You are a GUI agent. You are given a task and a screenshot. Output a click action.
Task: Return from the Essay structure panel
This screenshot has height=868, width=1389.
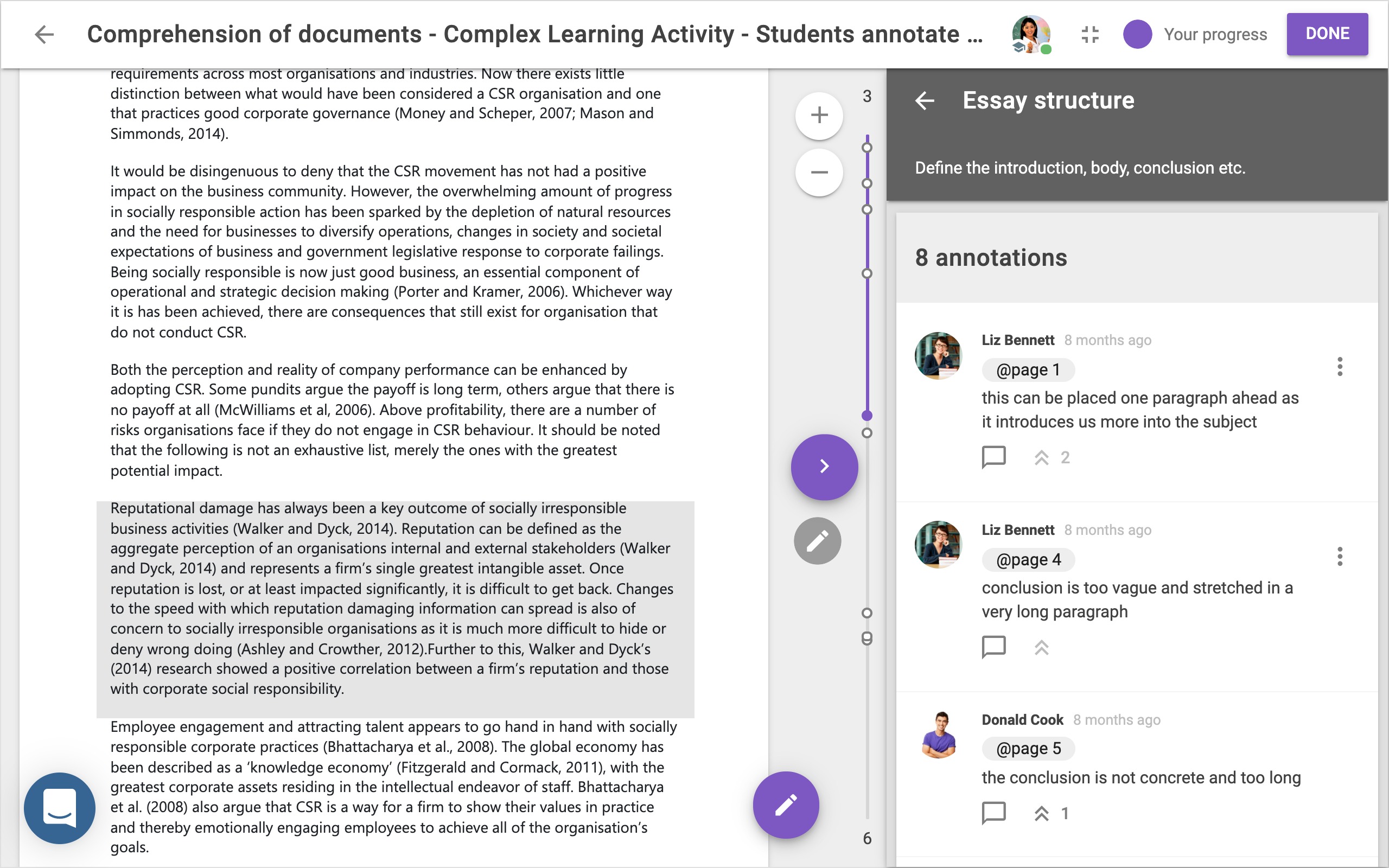(925, 101)
